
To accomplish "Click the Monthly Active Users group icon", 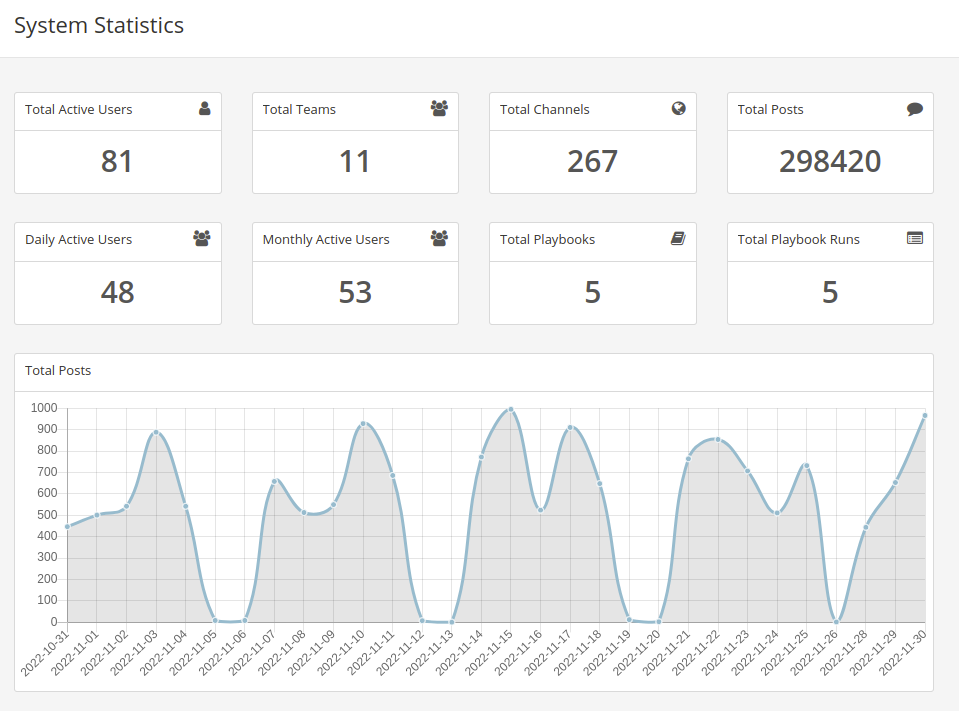I will point(439,238).
